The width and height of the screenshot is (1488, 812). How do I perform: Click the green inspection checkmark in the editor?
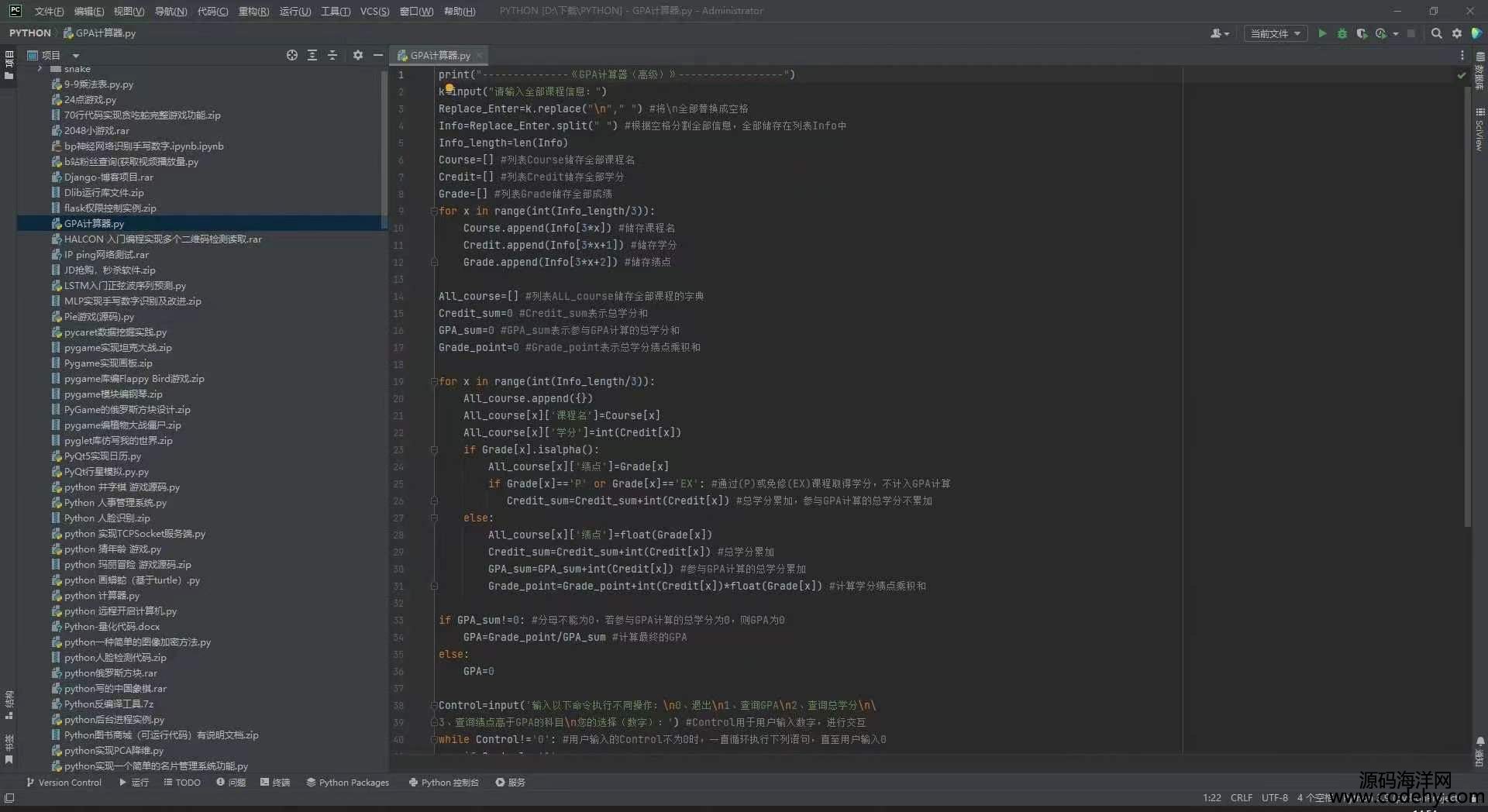1461,75
